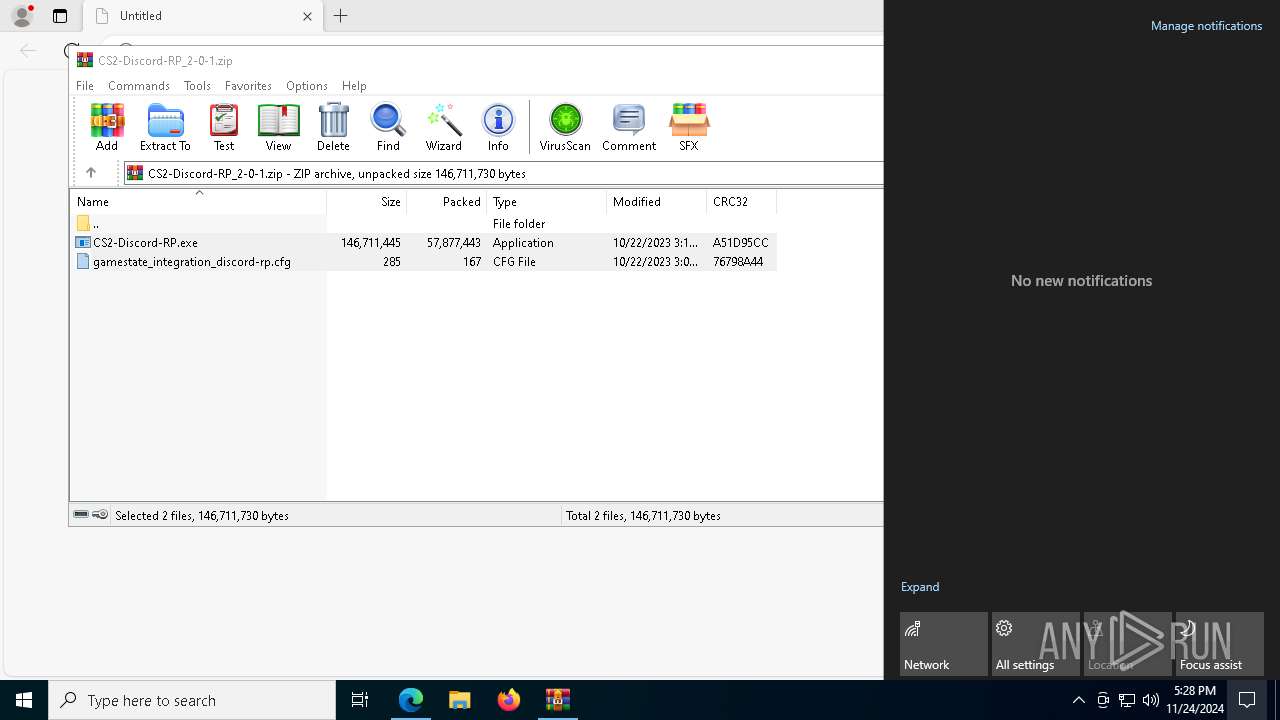The width and height of the screenshot is (1280, 720).
Task: Launch the Wizard tool
Action: (x=443, y=127)
